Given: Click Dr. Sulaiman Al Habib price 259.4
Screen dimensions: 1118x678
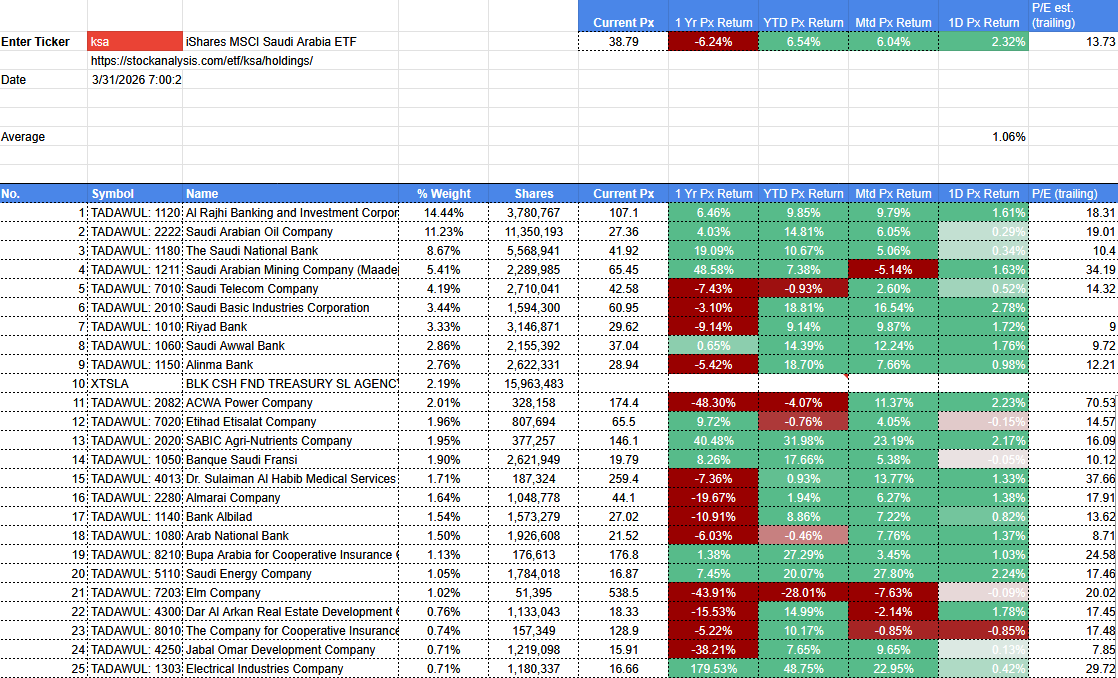Looking at the screenshot, I should [623, 479].
